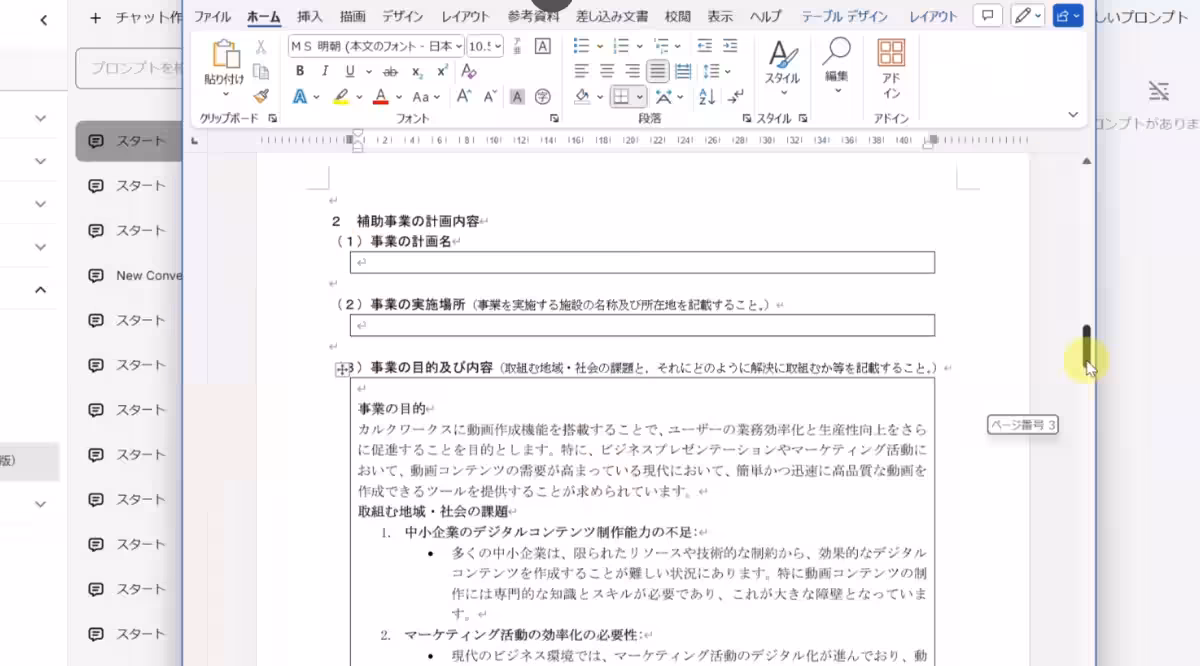1200x666 pixels.
Task: Apply strikethrough to text
Action: click(390, 71)
